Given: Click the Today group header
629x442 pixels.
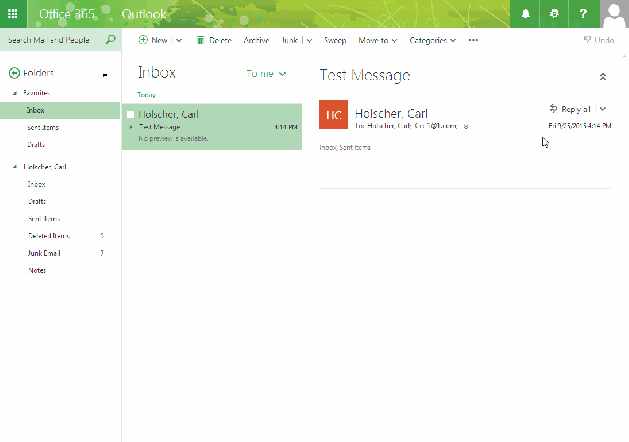Looking at the screenshot, I should 146,95.
